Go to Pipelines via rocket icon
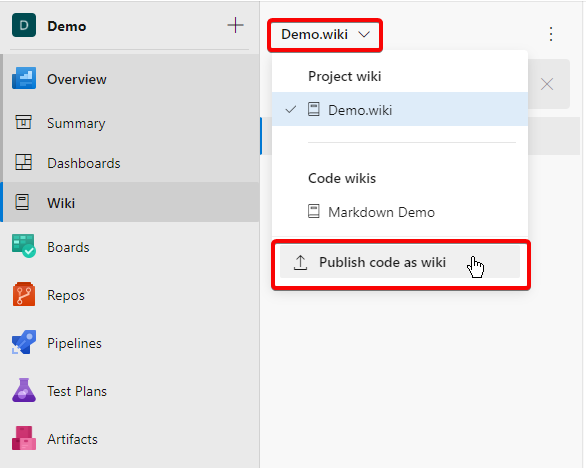 click(x=24, y=342)
